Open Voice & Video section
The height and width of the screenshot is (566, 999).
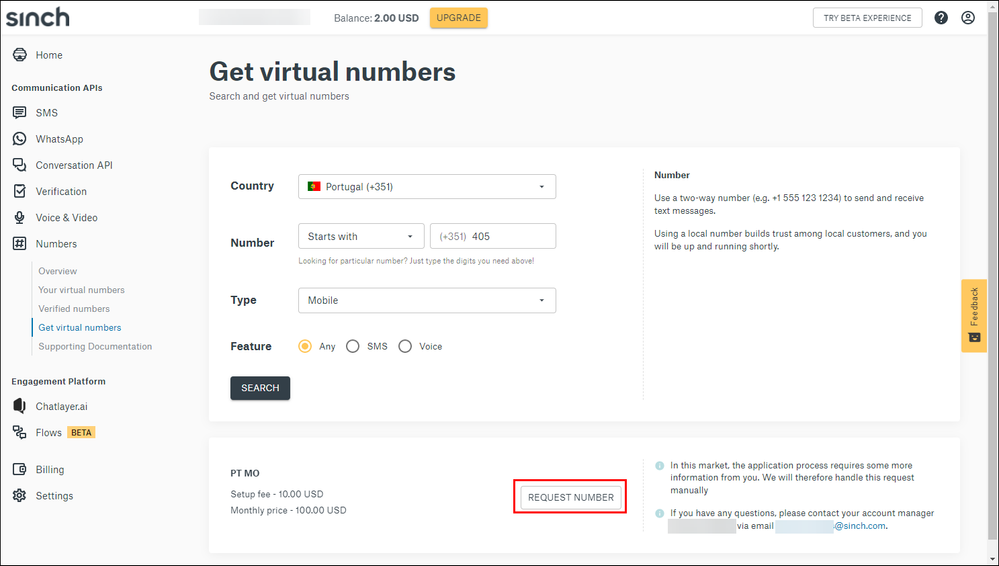coord(66,217)
